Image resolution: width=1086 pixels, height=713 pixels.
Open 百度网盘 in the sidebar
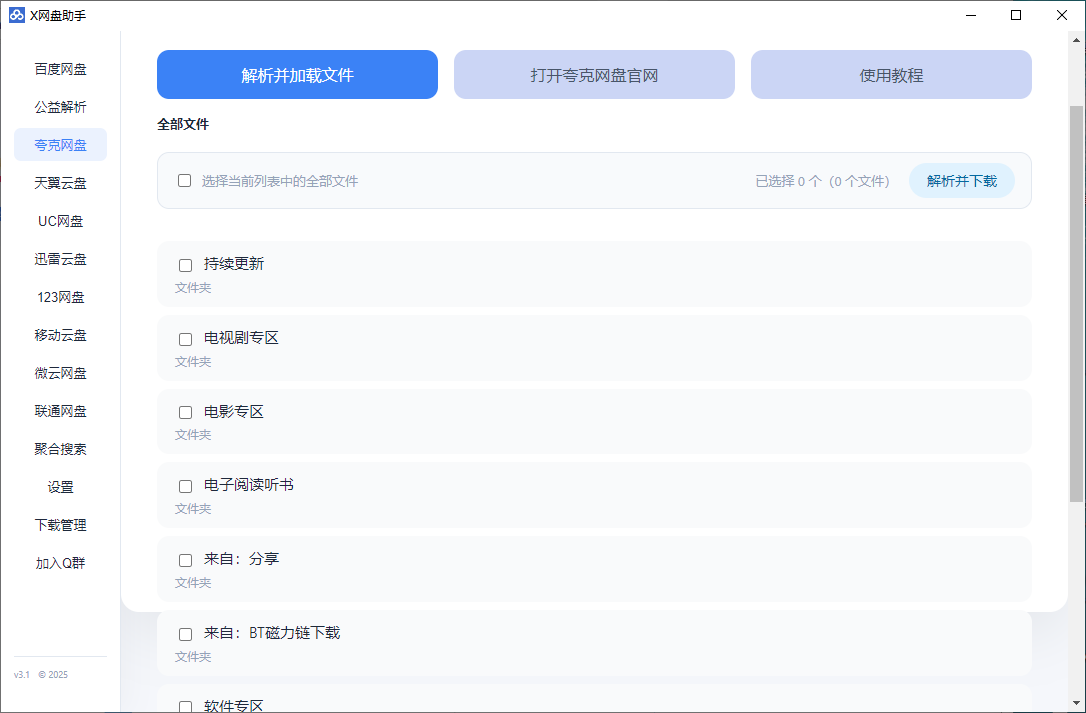(x=60, y=69)
